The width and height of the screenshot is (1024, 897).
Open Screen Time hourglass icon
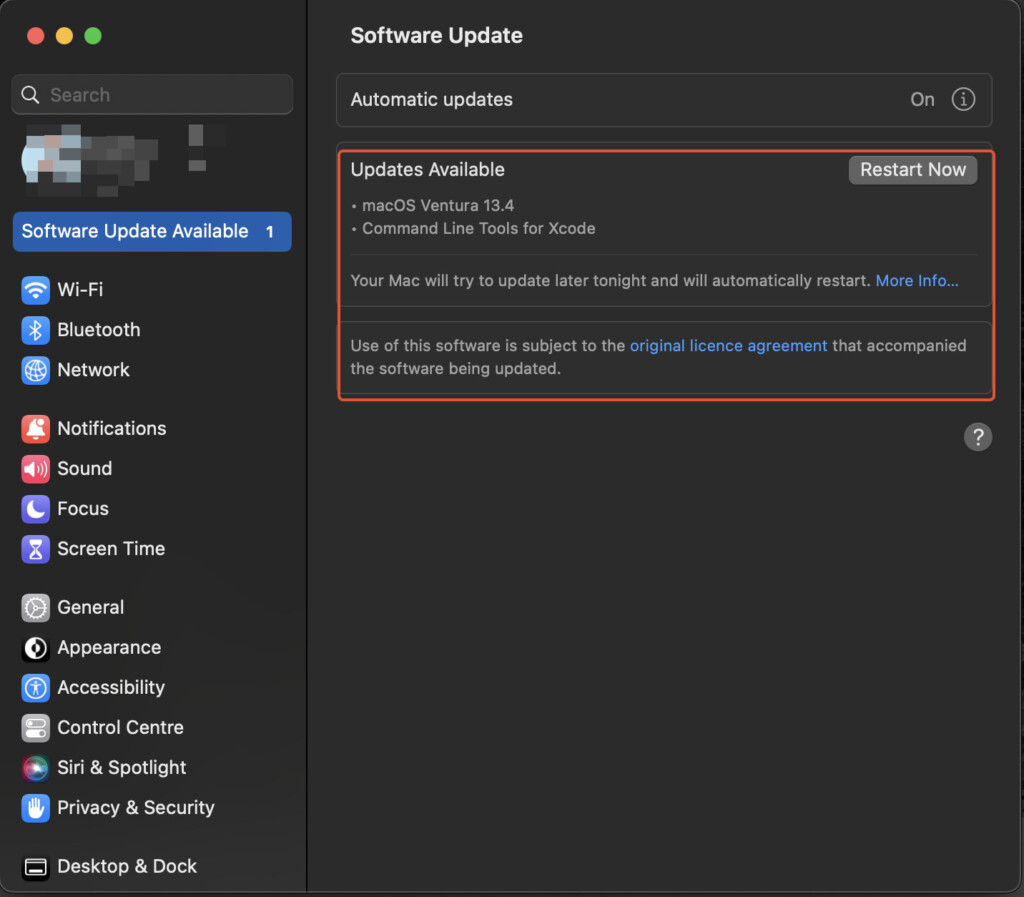(35, 549)
